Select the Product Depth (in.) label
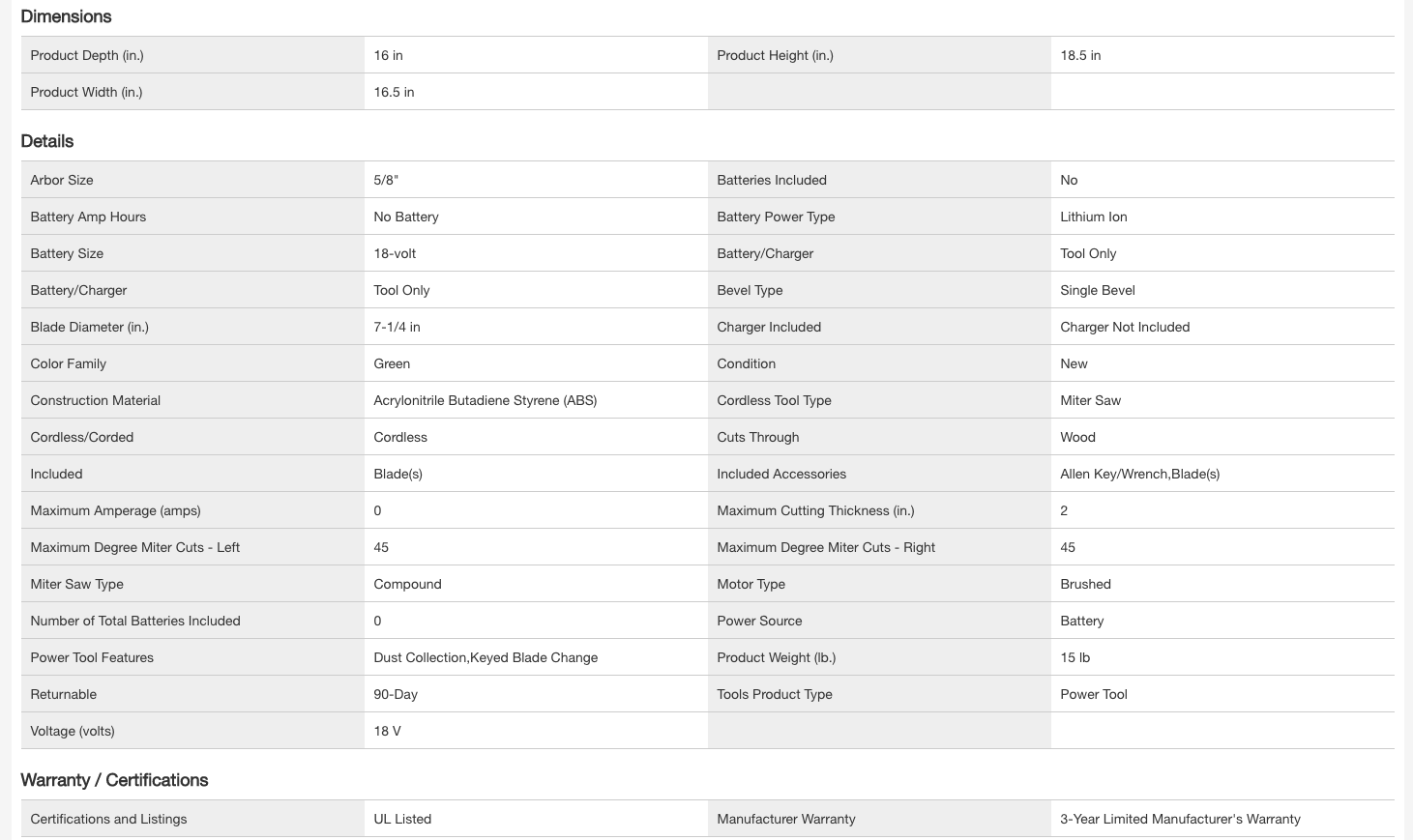 [x=87, y=55]
